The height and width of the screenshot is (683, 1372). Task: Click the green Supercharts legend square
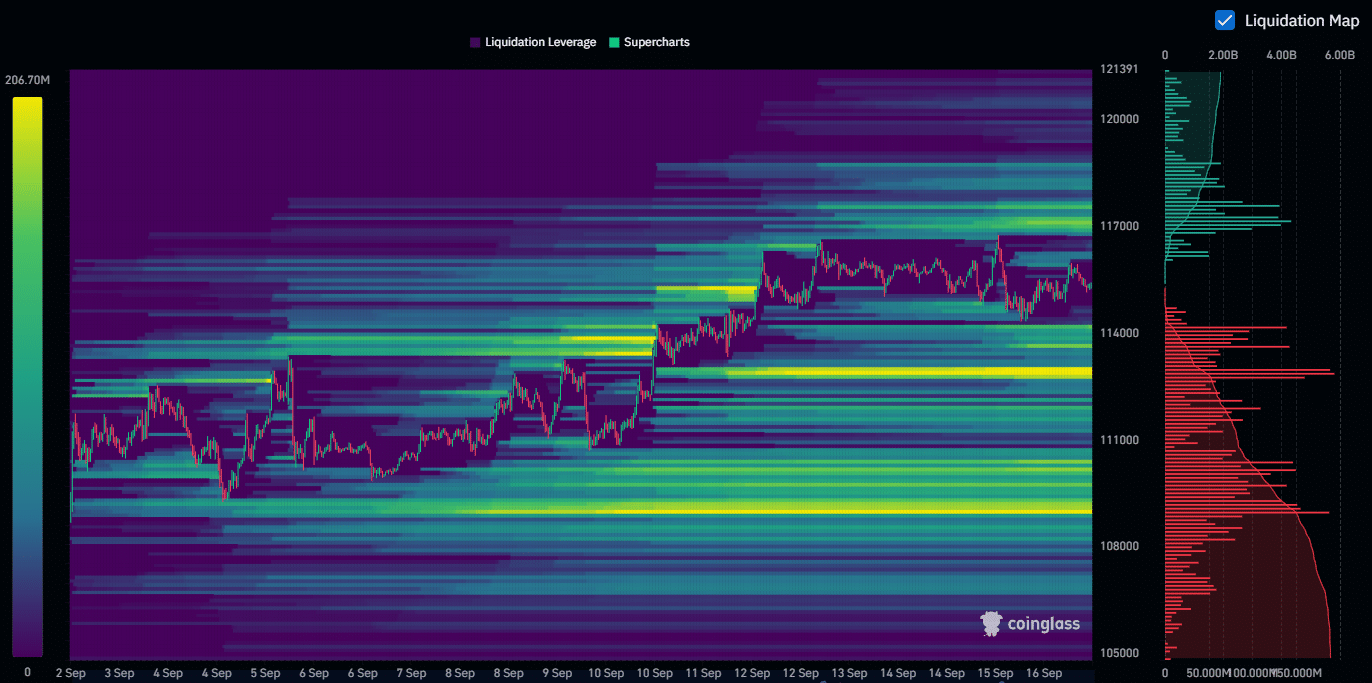614,43
